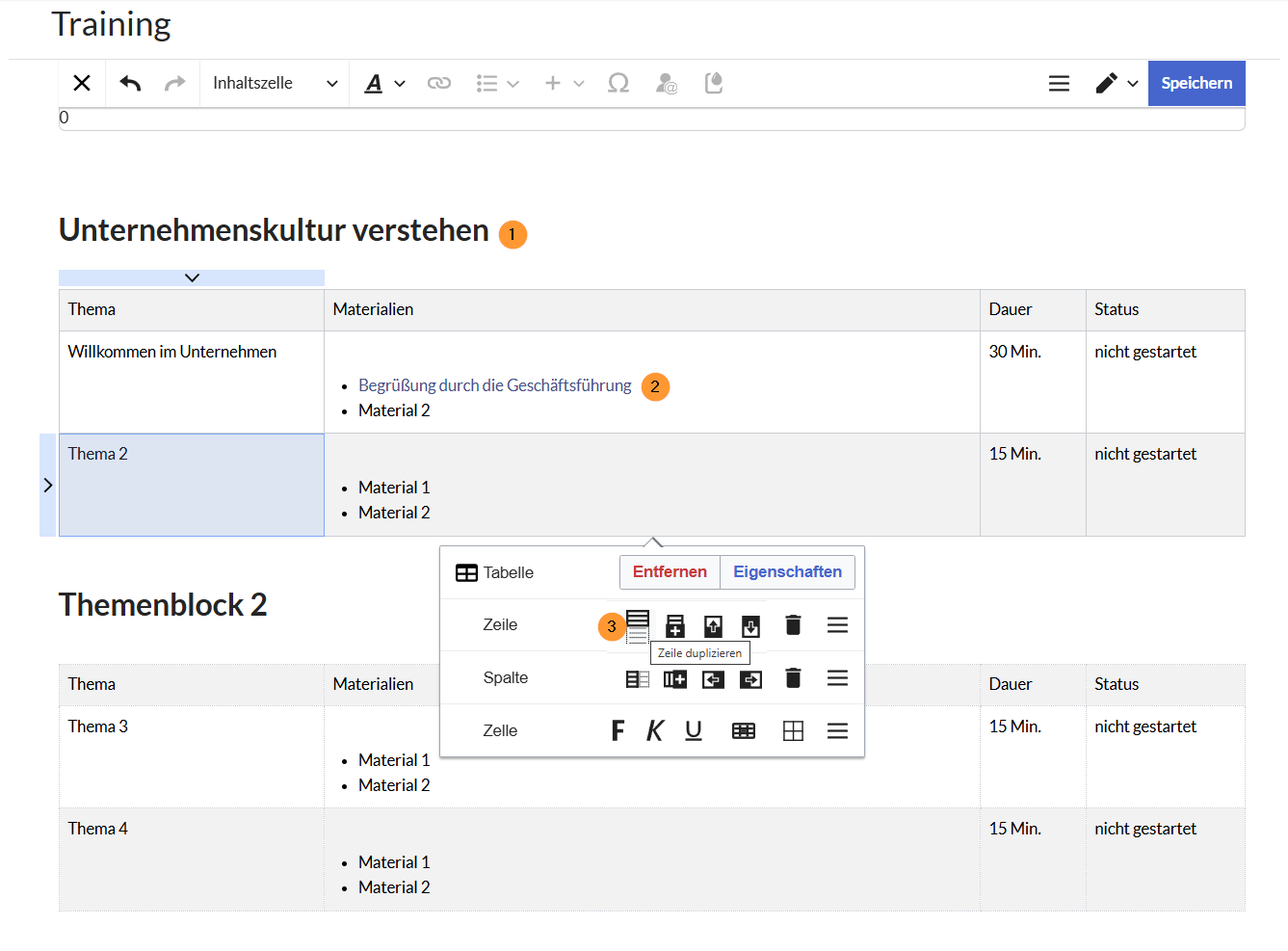
Task: Open the page options hamburger menu
Action: (x=1059, y=84)
